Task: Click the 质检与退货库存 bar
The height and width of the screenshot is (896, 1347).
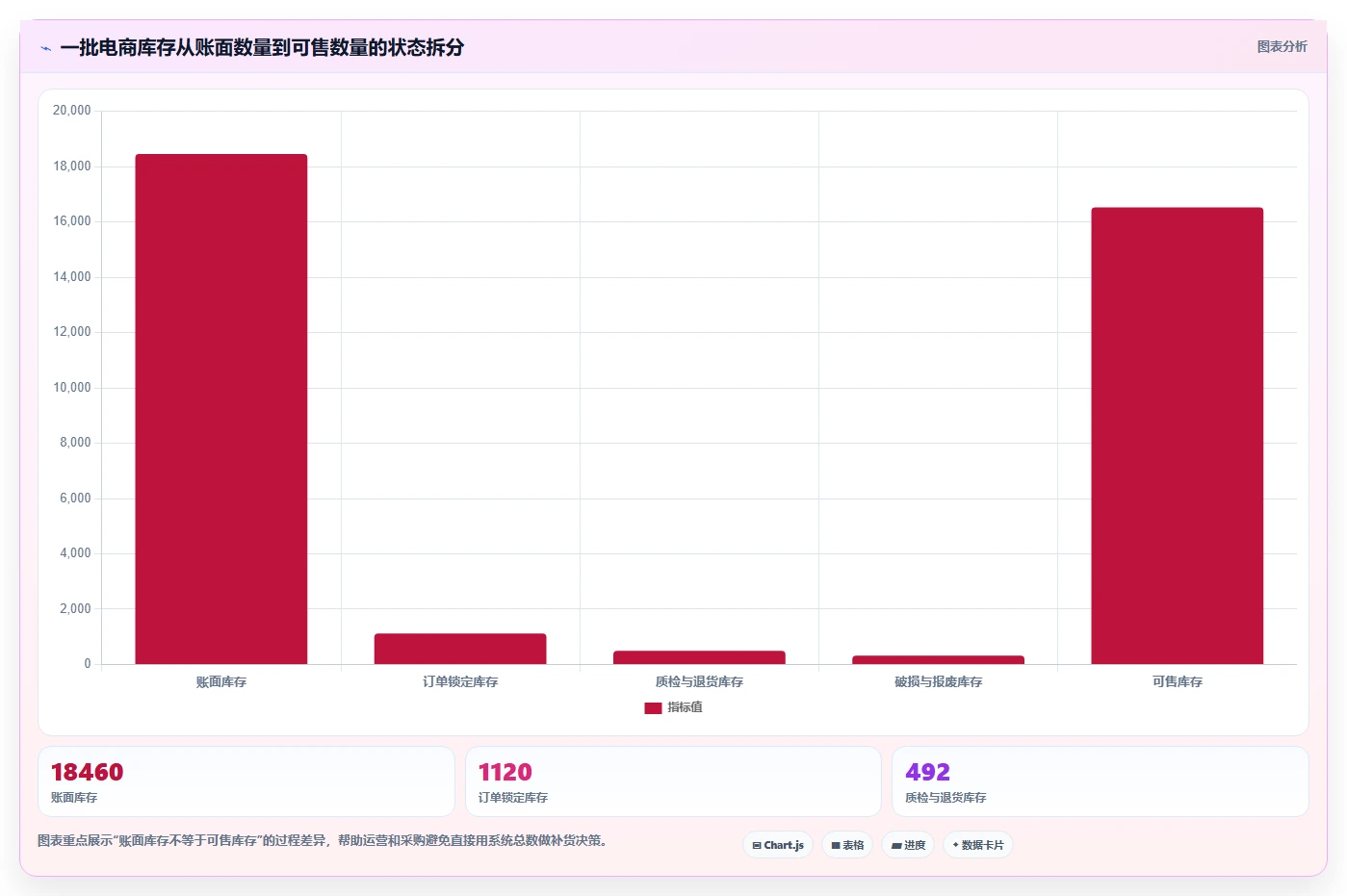Action: point(699,657)
